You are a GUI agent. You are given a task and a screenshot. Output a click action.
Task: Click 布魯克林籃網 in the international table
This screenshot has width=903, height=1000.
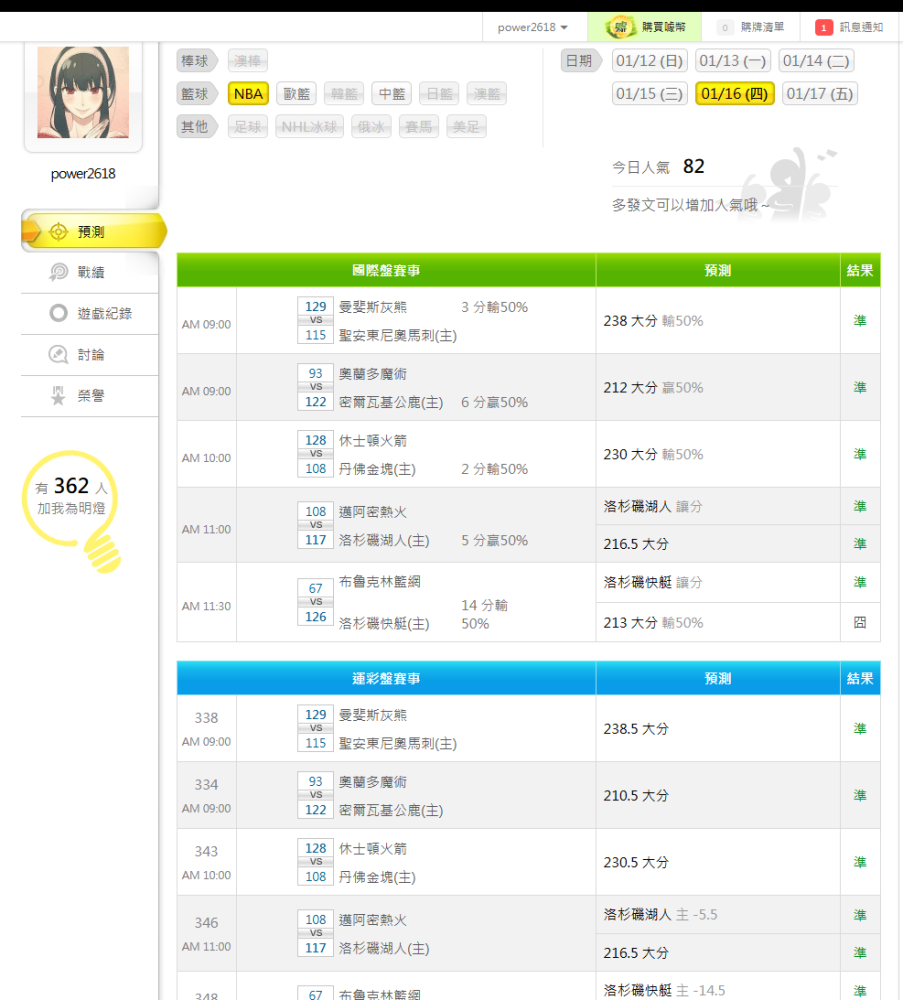click(x=379, y=582)
